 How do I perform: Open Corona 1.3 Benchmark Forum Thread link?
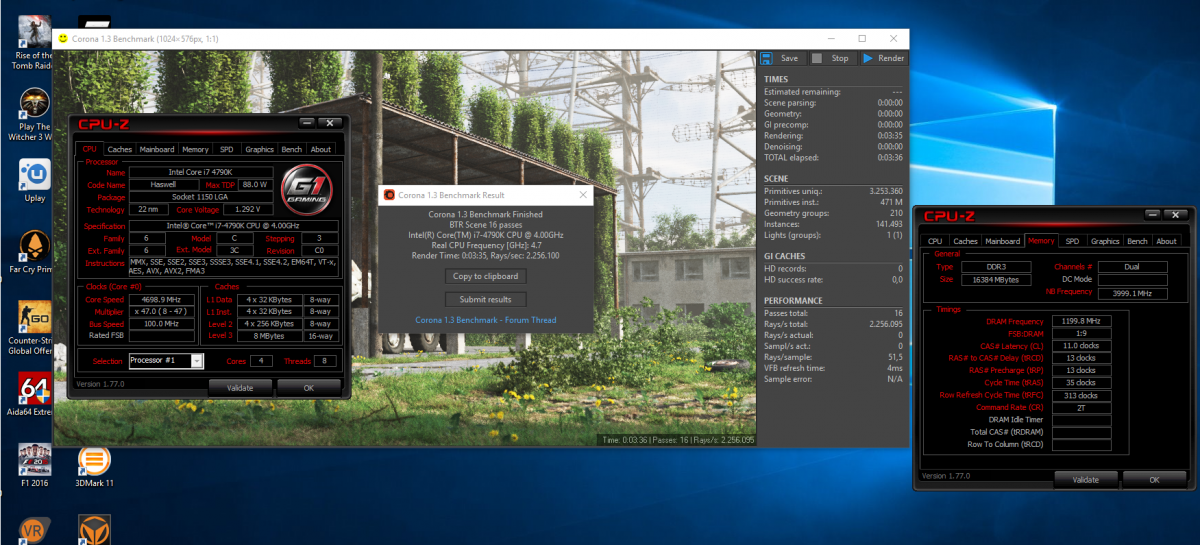point(485,320)
